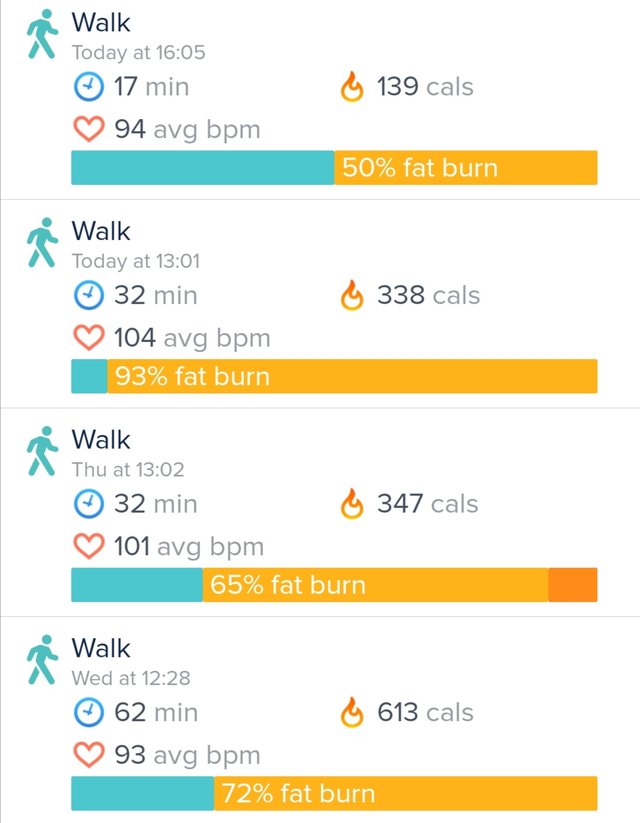The width and height of the screenshot is (640, 823).
Task: Open the Walk entry from Today at 13:01
Action: click(x=320, y=304)
